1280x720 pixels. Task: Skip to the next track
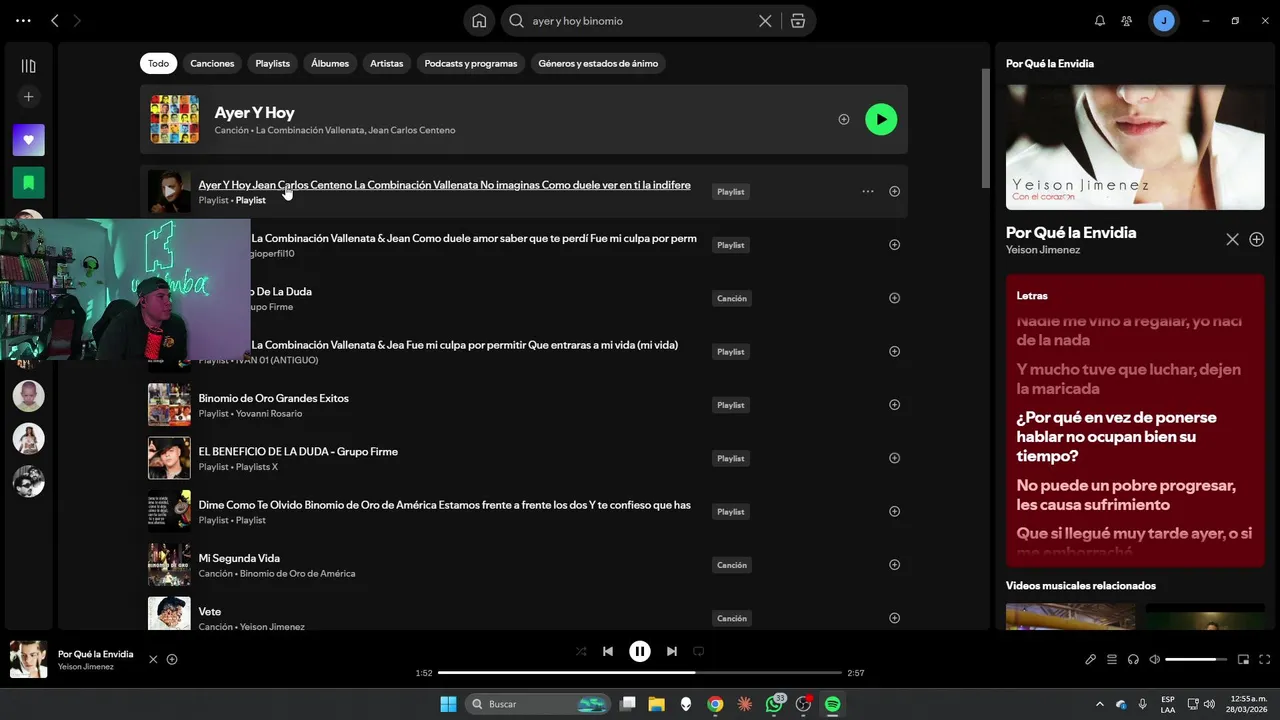tap(672, 651)
